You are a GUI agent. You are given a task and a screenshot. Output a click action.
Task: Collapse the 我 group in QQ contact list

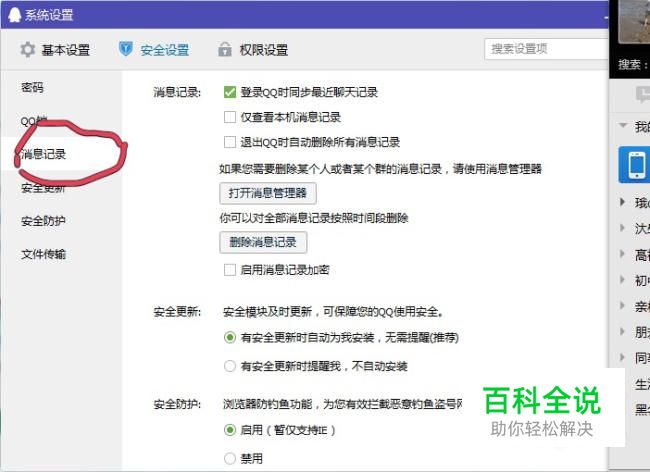click(x=622, y=125)
